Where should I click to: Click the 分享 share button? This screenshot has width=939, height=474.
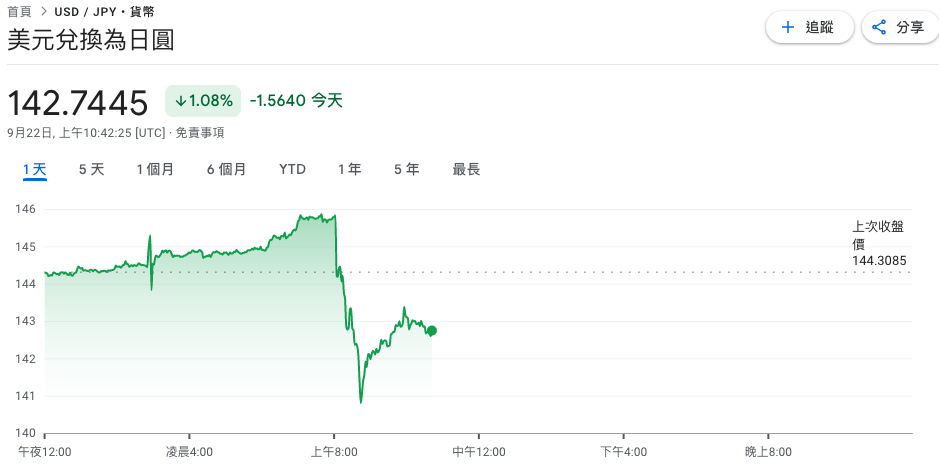[900, 27]
